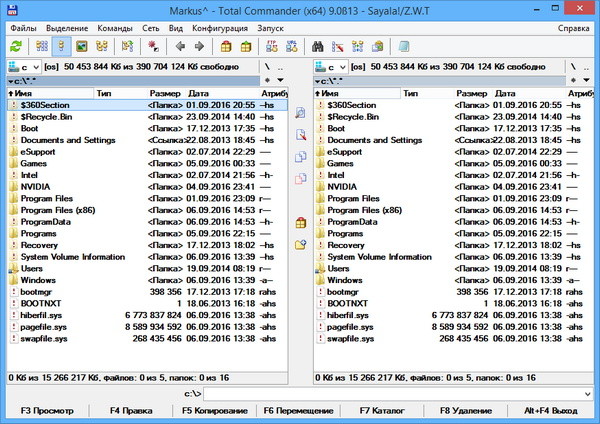Open the Конфигурация menu
Screen dimensions: 600x424
(220, 28)
